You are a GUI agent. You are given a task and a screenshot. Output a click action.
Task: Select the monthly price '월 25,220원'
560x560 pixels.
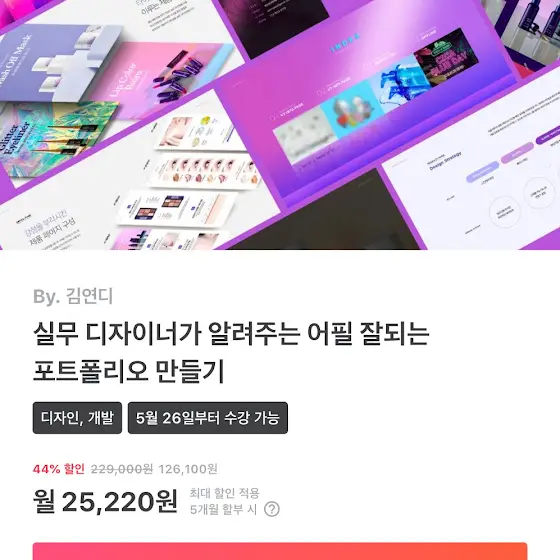tap(105, 501)
